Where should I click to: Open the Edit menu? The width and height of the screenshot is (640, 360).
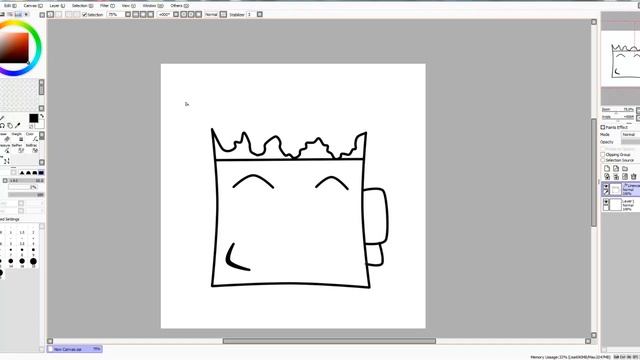click(x=10, y=6)
